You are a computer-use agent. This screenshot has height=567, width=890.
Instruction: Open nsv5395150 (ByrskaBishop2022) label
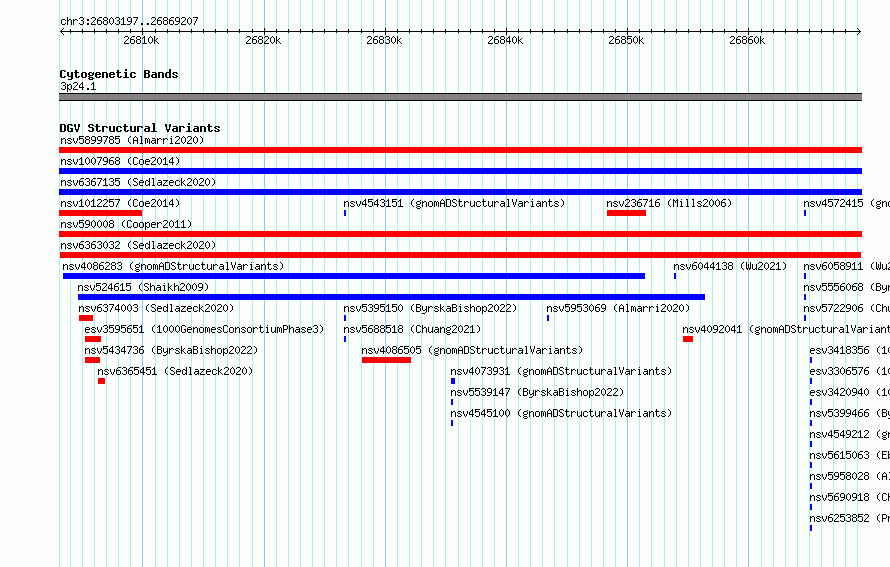430,308
